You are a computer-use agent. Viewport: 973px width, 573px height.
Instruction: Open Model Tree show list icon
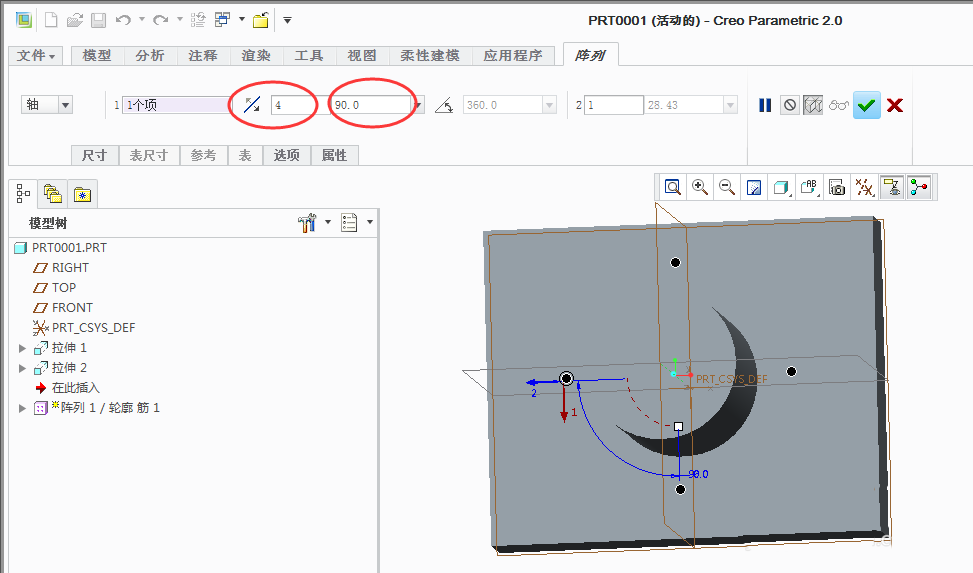coord(349,222)
